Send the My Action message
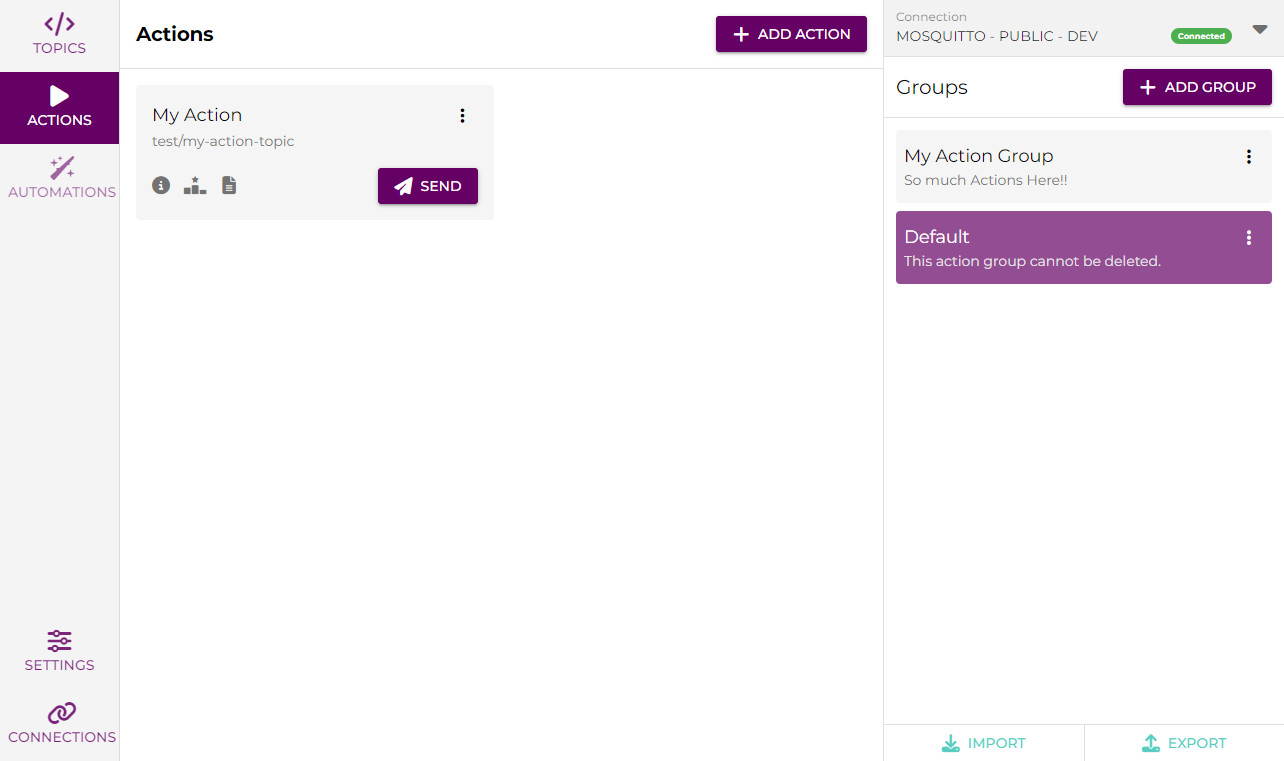Screen dimensions: 1284x761 click(x=428, y=186)
